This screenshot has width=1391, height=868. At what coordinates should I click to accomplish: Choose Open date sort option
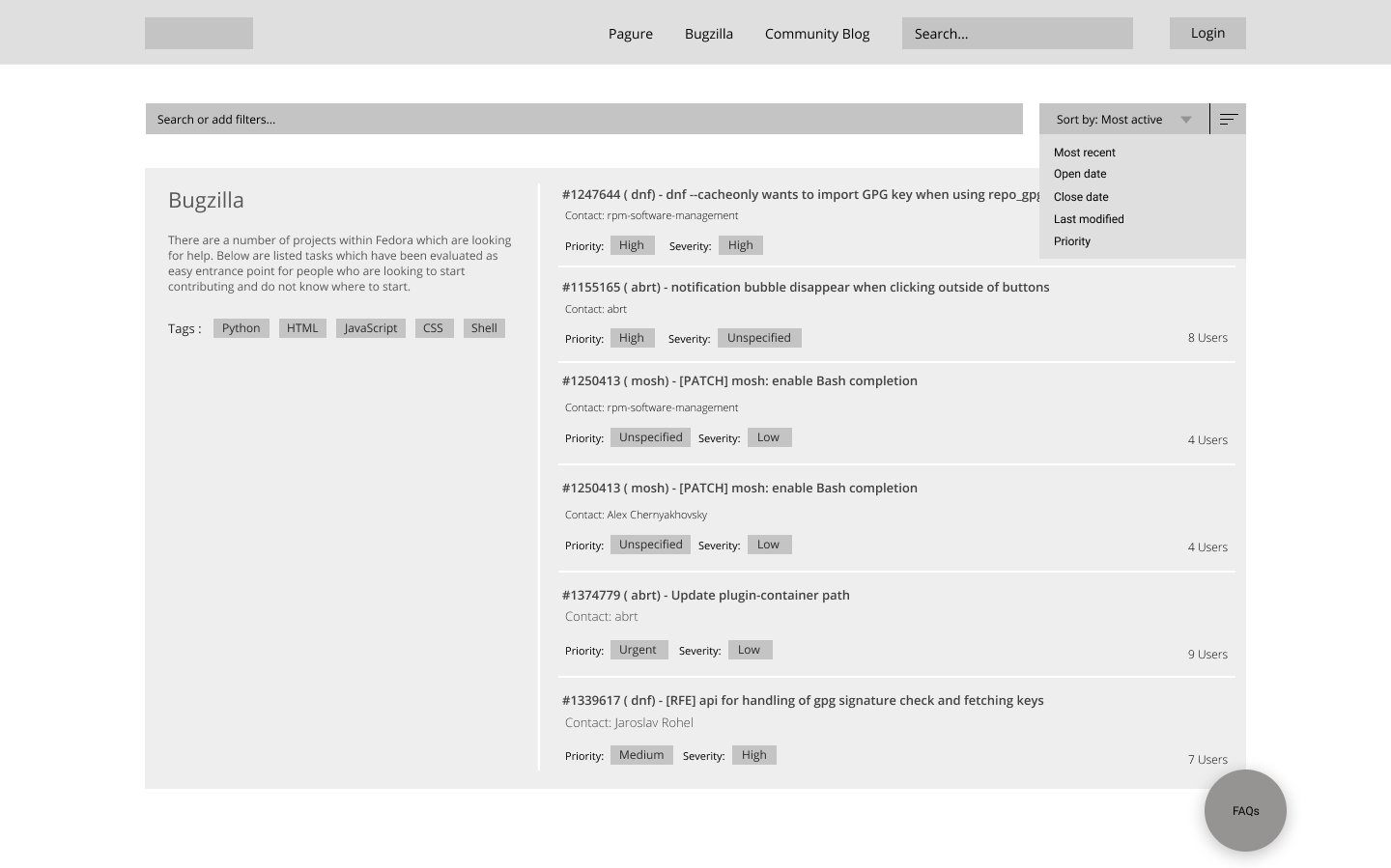pos(1080,174)
